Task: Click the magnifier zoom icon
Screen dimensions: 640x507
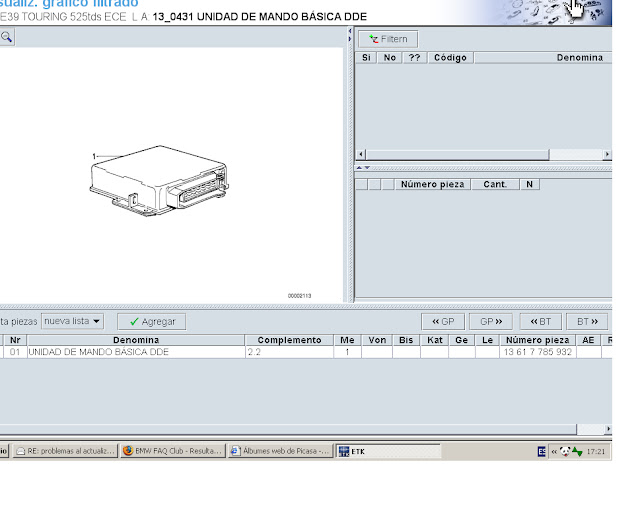Action: tap(6, 37)
